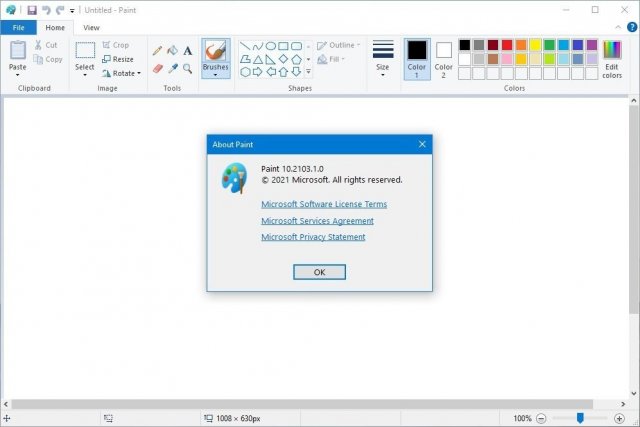
Task: Open Microsoft Privacy Statement link
Action: point(313,237)
